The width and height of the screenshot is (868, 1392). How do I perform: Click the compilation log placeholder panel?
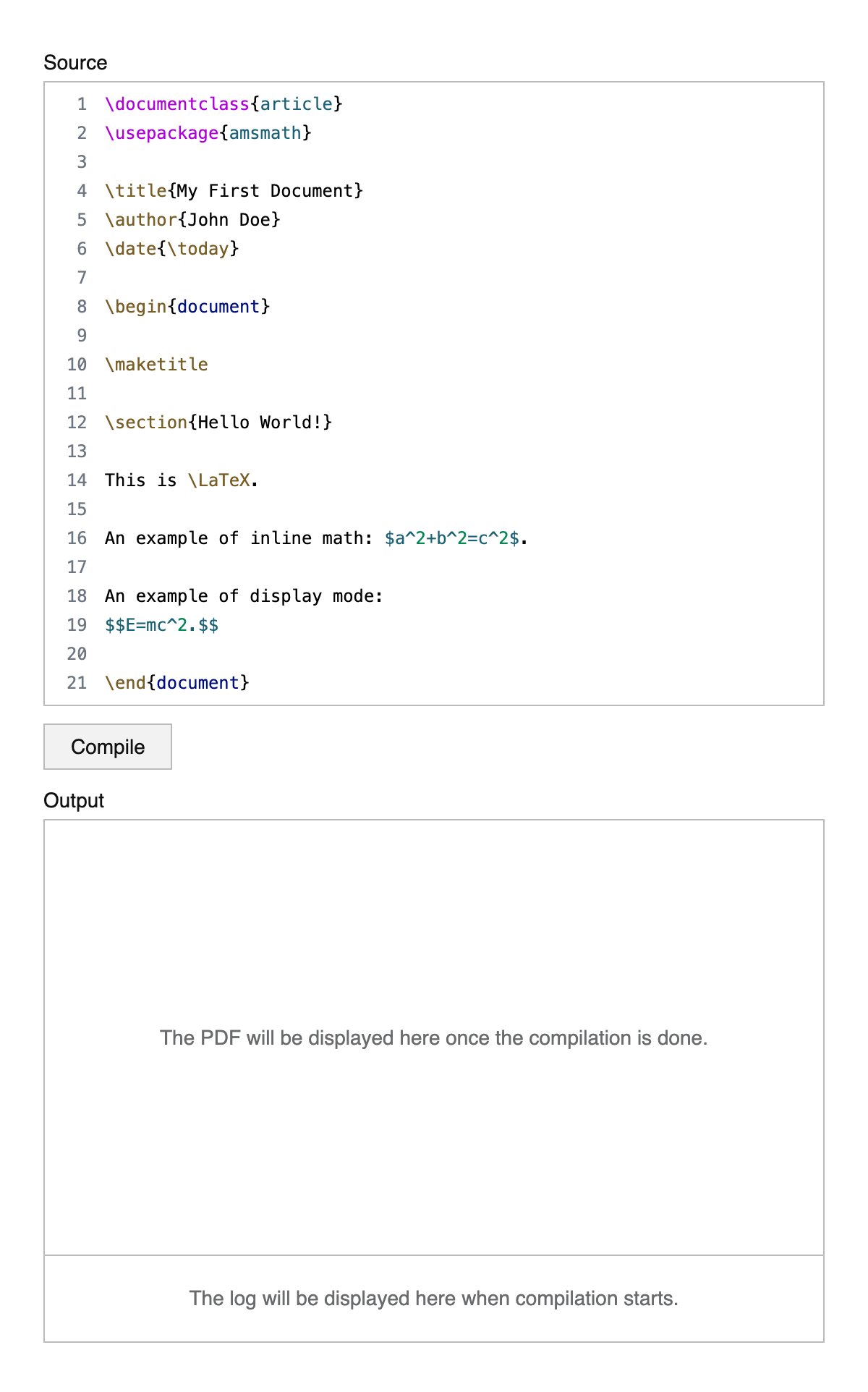click(434, 1298)
